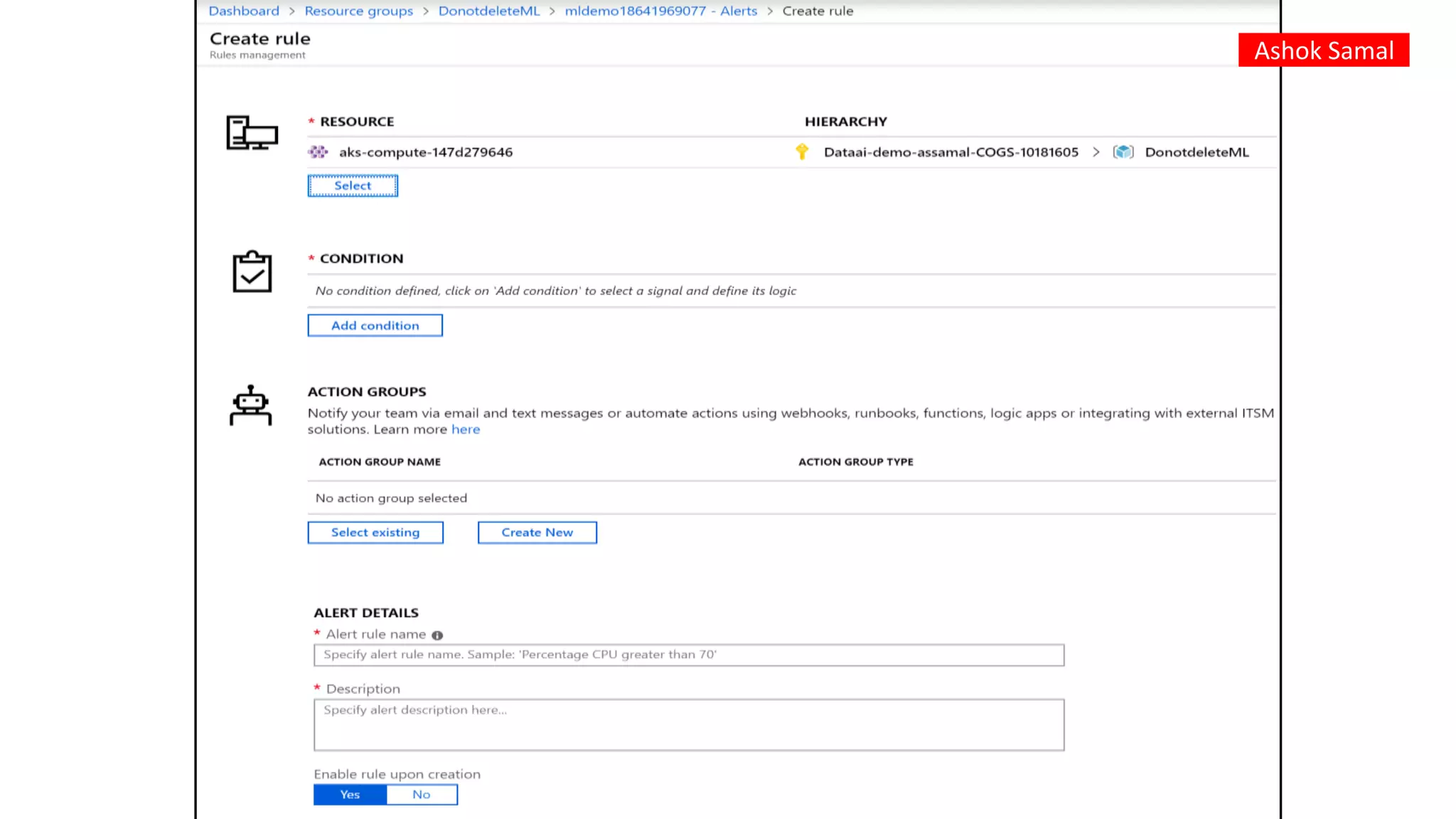Image resolution: width=1456 pixels, height=819 pixels.
Task: Click the hierarchy chevron before DonotdeleteML
Action: tap(1096, 152)
